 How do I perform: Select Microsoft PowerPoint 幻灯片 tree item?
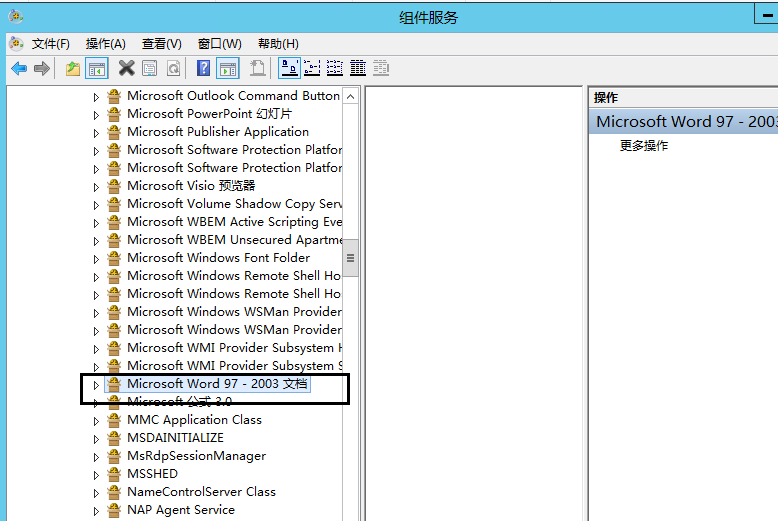click(209, 114)
